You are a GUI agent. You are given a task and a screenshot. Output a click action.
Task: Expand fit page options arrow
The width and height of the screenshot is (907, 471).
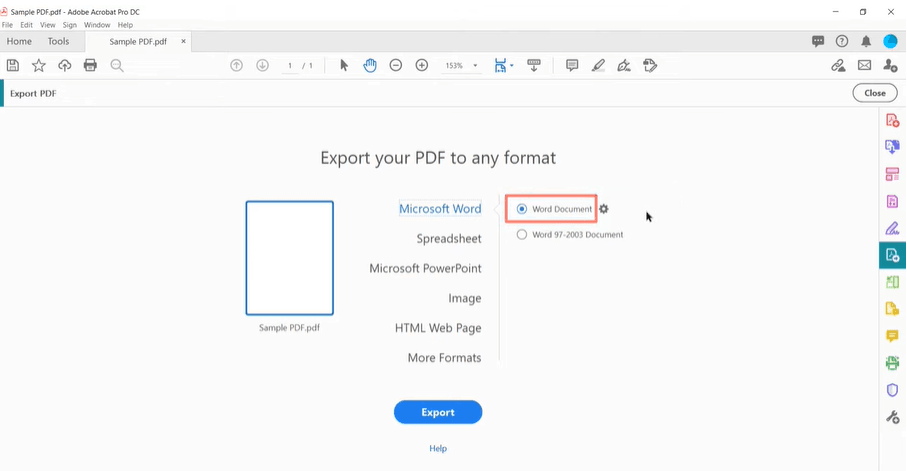point(511,65)
